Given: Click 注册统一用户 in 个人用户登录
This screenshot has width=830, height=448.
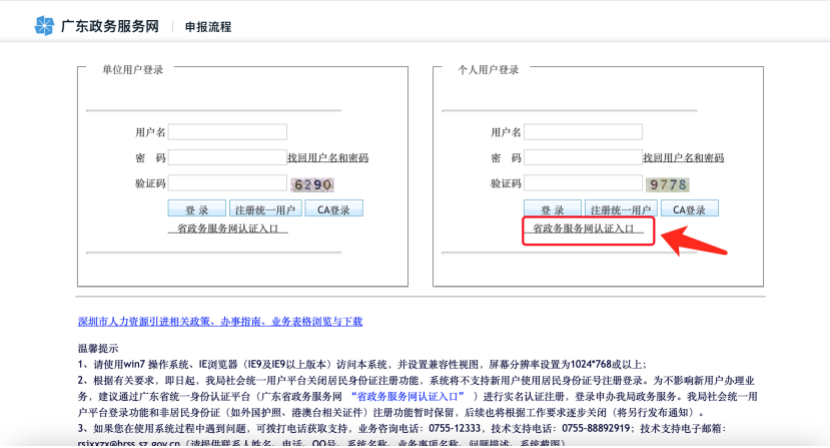Looking at the screenshot, I should pos(621,209).
